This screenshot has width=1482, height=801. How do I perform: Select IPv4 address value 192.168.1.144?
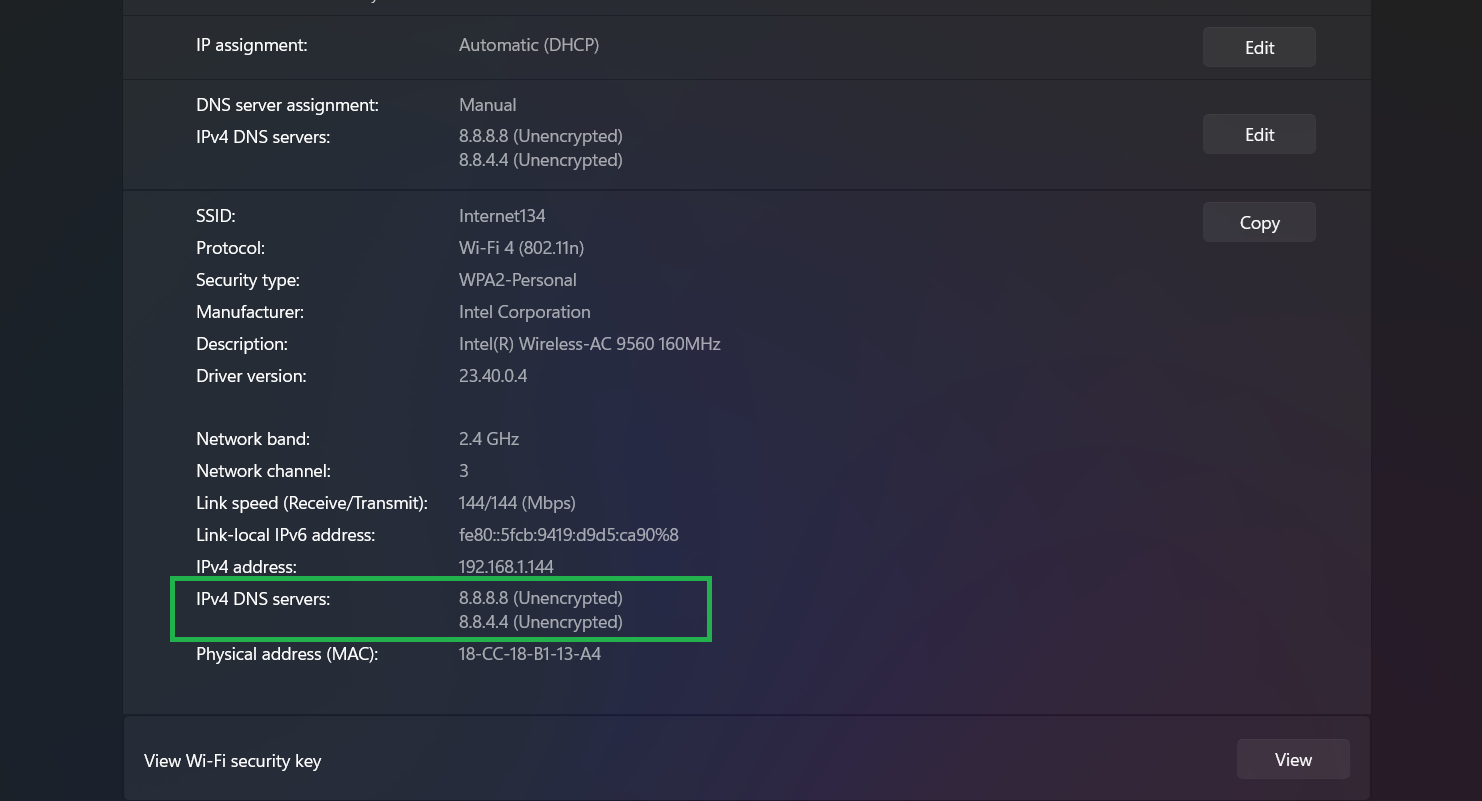point(506,567)
